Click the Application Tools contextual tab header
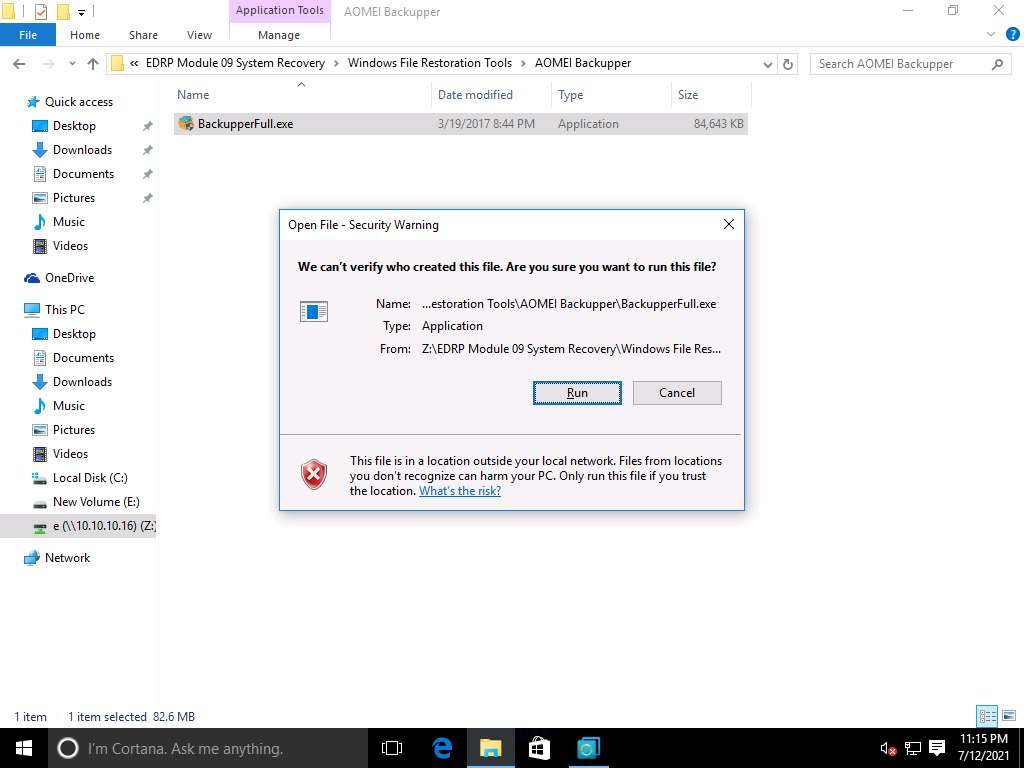The width and height of the screenshot is (1024, 768). (280, 10)
